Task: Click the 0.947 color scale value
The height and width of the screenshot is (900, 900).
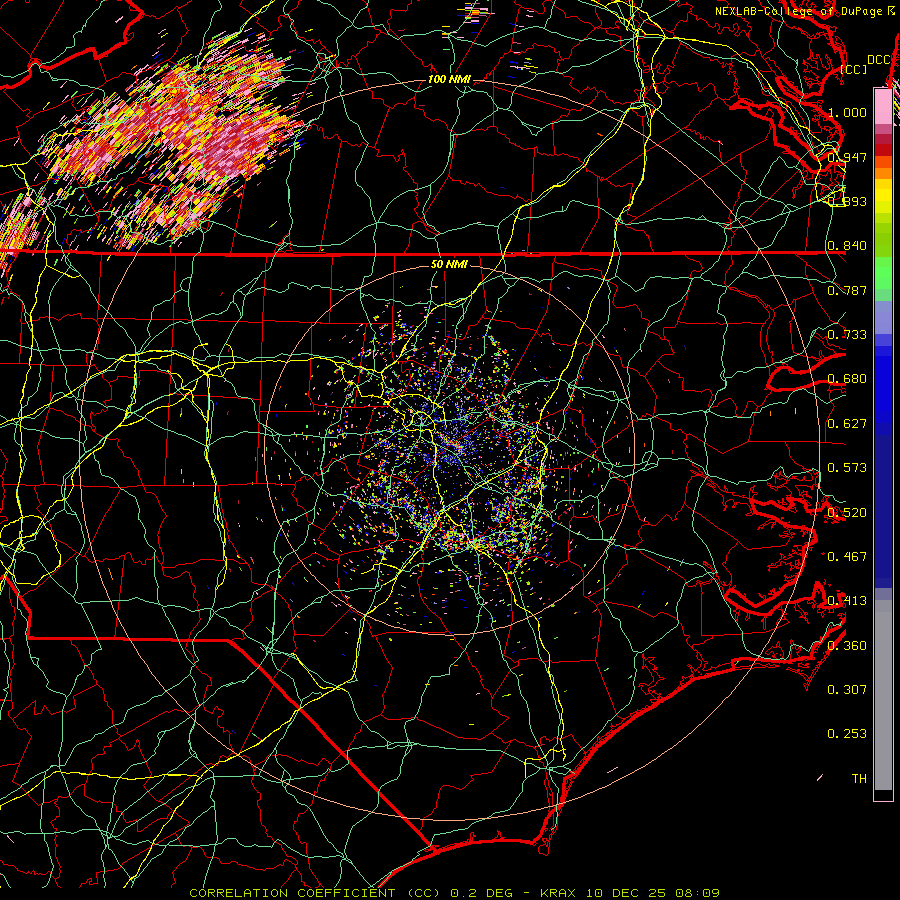Action: coord(847,157)
